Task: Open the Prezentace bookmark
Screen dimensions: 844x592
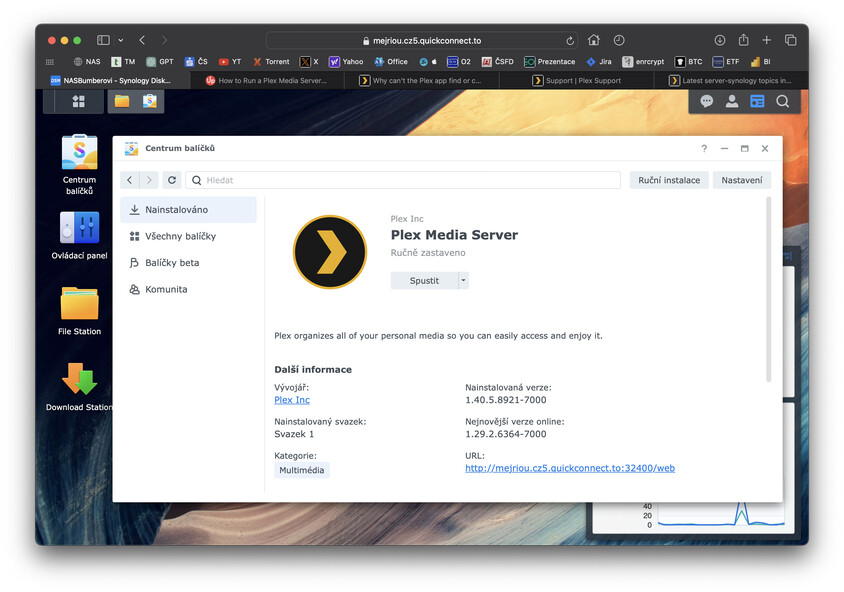Action: coord(550,62)
